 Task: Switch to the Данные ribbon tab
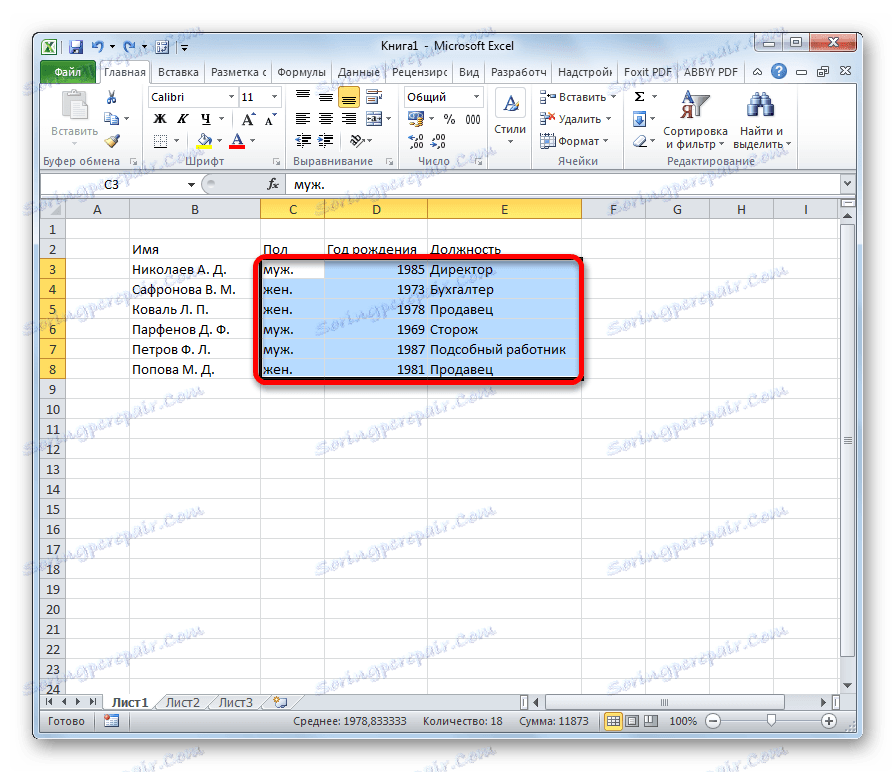[x=358, y=72]
